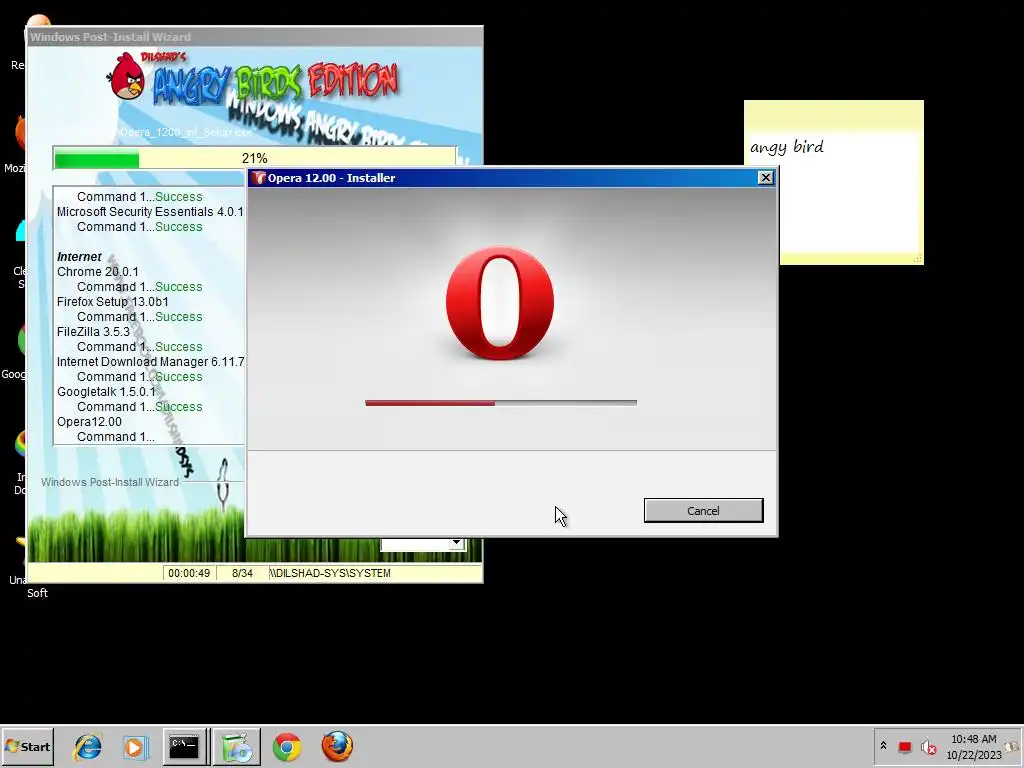The height and width of the screenshot is (768, 1024).
Task: Select the Chrome 20.0.1 entry in the install list
Action: 97,272
